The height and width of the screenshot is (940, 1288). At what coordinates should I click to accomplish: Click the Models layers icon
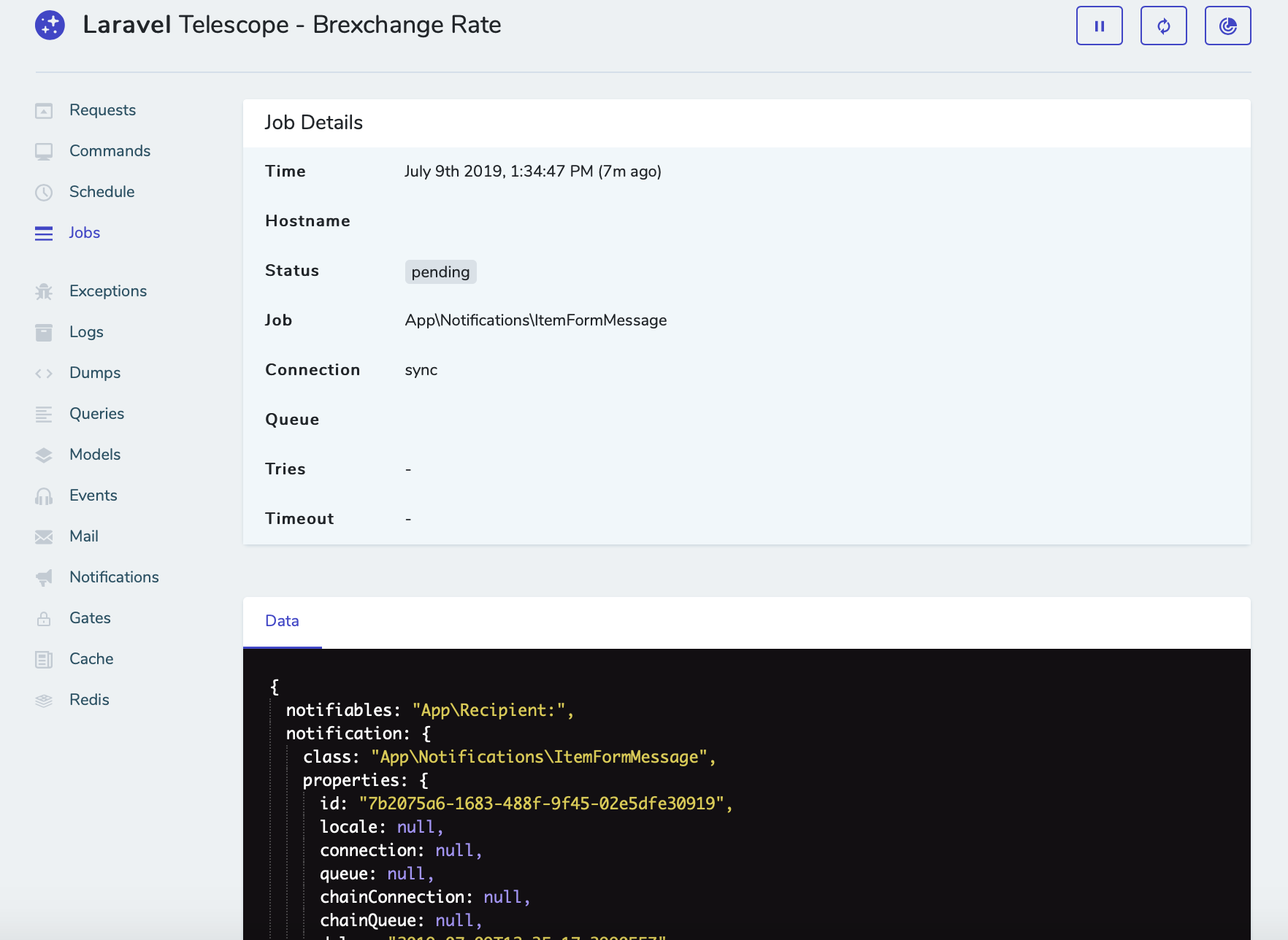[44, 455]
